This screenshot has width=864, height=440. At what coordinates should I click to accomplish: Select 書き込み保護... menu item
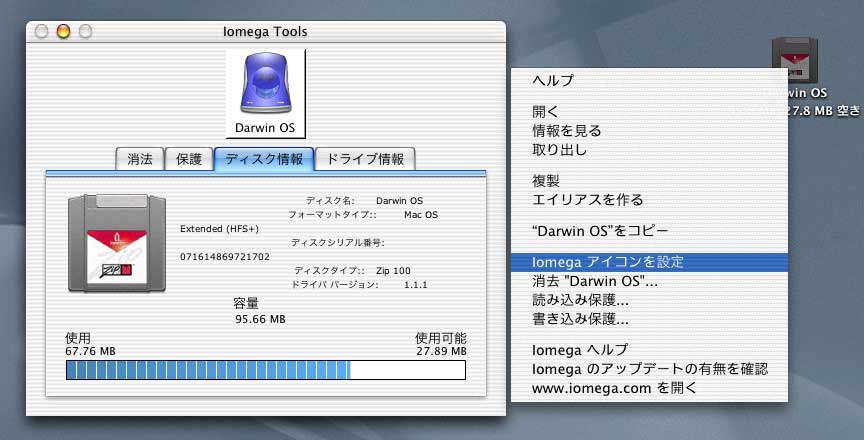pyautogui.click(x=649, y=319)
